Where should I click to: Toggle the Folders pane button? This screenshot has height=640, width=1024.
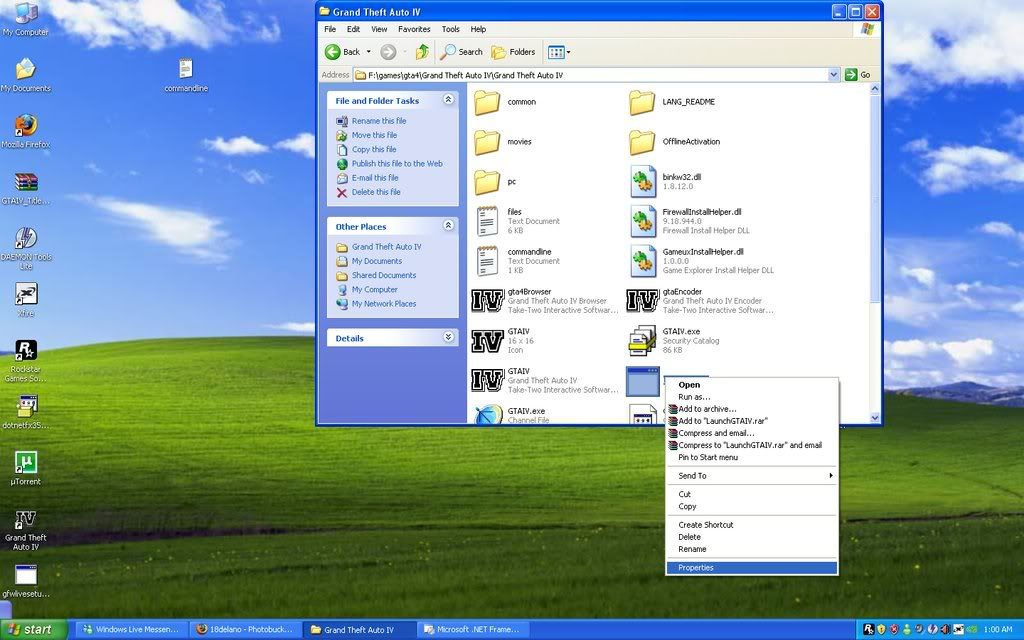[x=513, y=52]
